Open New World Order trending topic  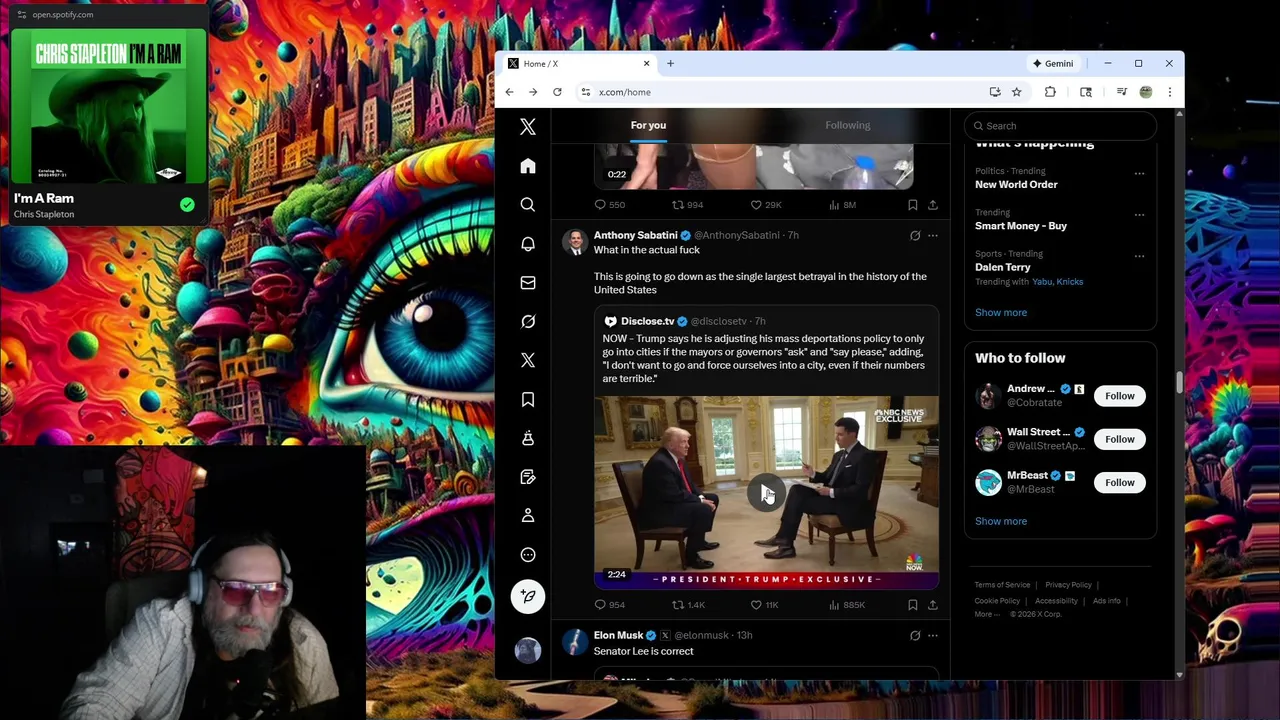(1016, 184)
